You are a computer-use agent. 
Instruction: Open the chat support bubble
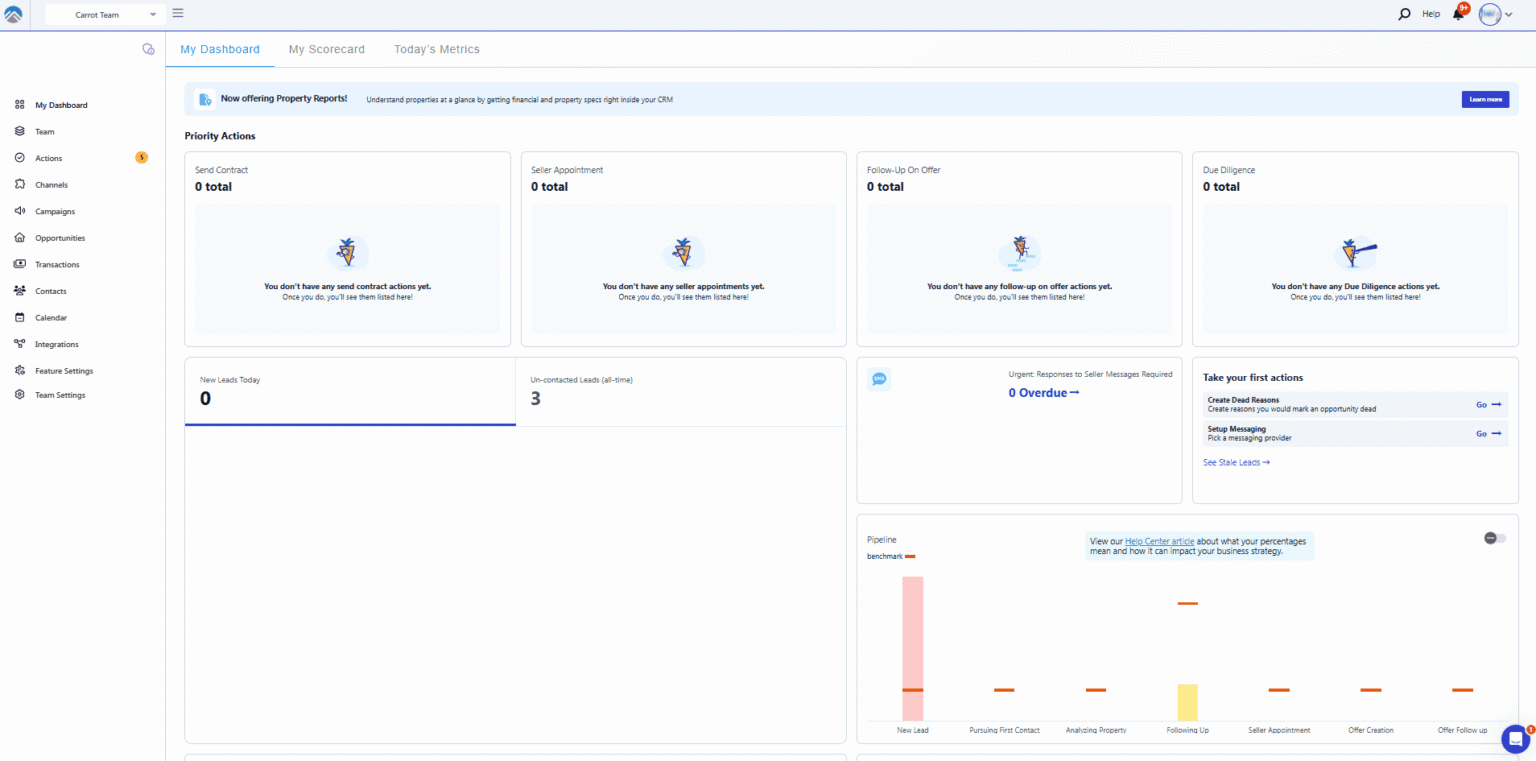click(x=1515, y=739)
